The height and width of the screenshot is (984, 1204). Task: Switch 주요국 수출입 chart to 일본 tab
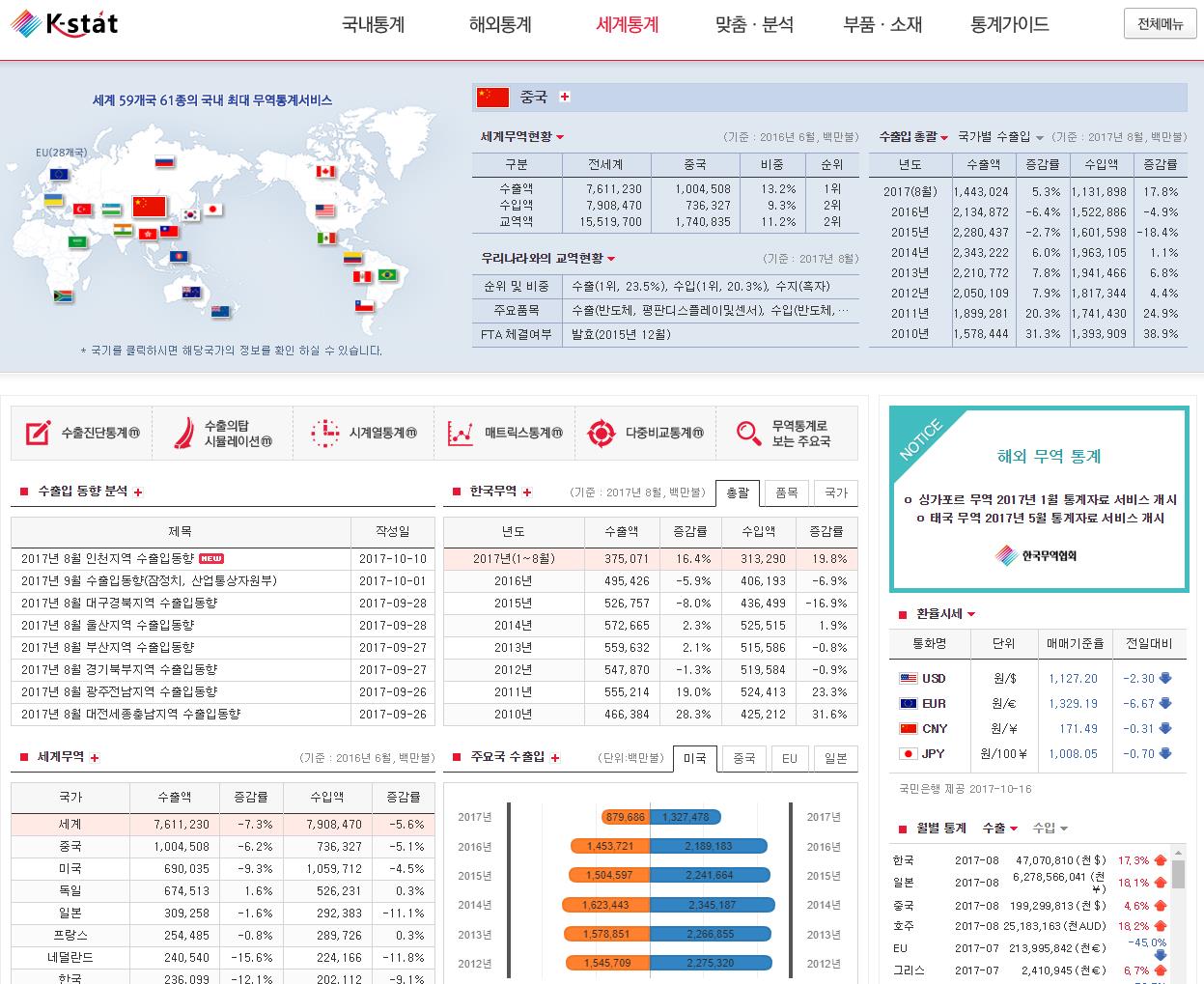click(836, 758)
